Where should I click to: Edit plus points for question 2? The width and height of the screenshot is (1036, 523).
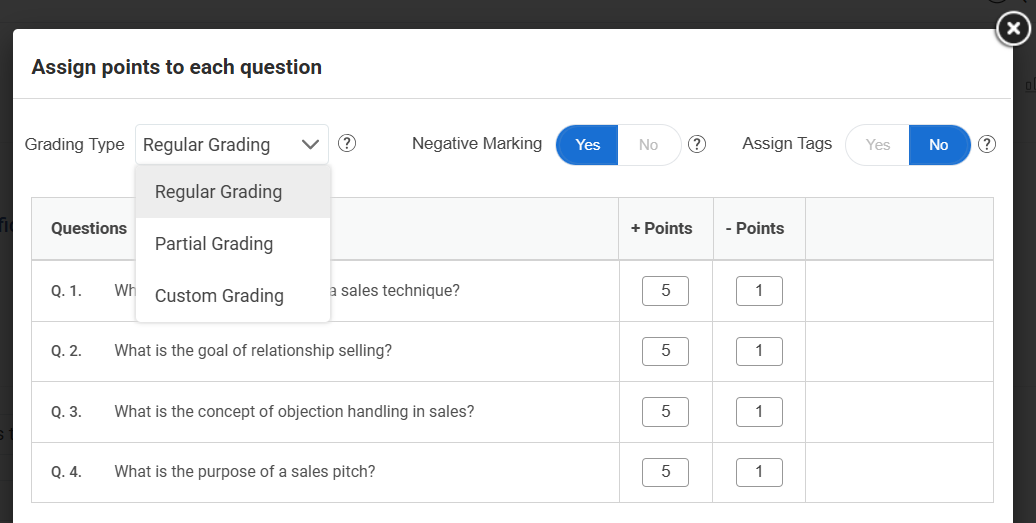tap(665, 351)
